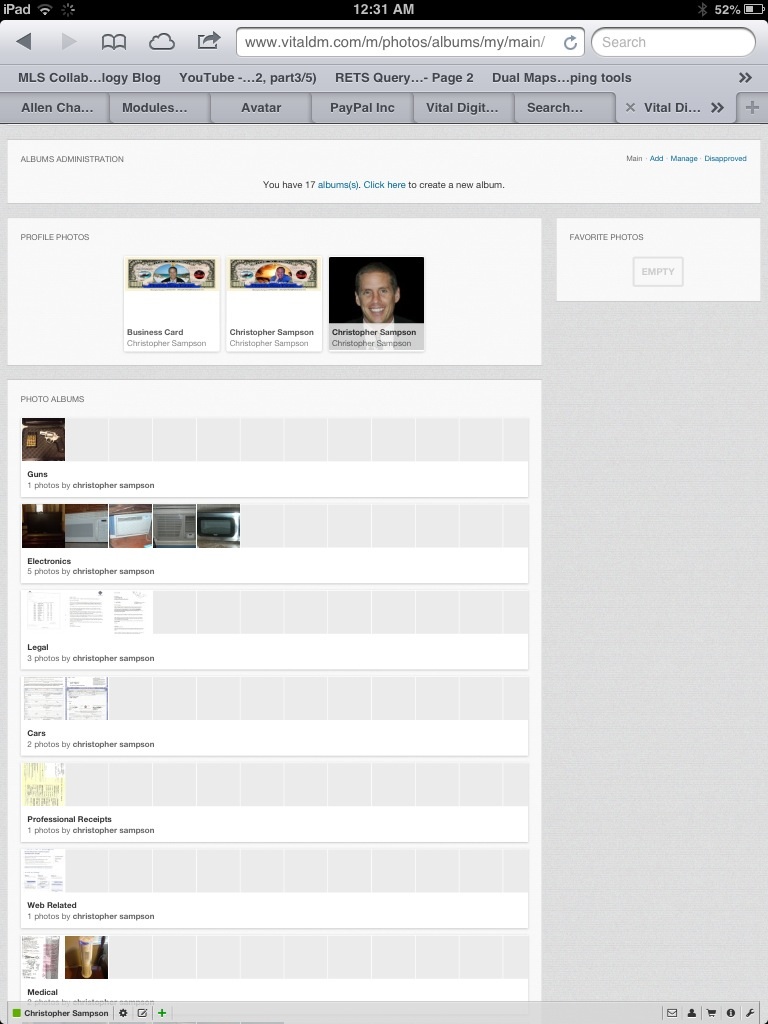Open first Legal document thumbnail
This screenshot has height=1024, width=768.
43,612
